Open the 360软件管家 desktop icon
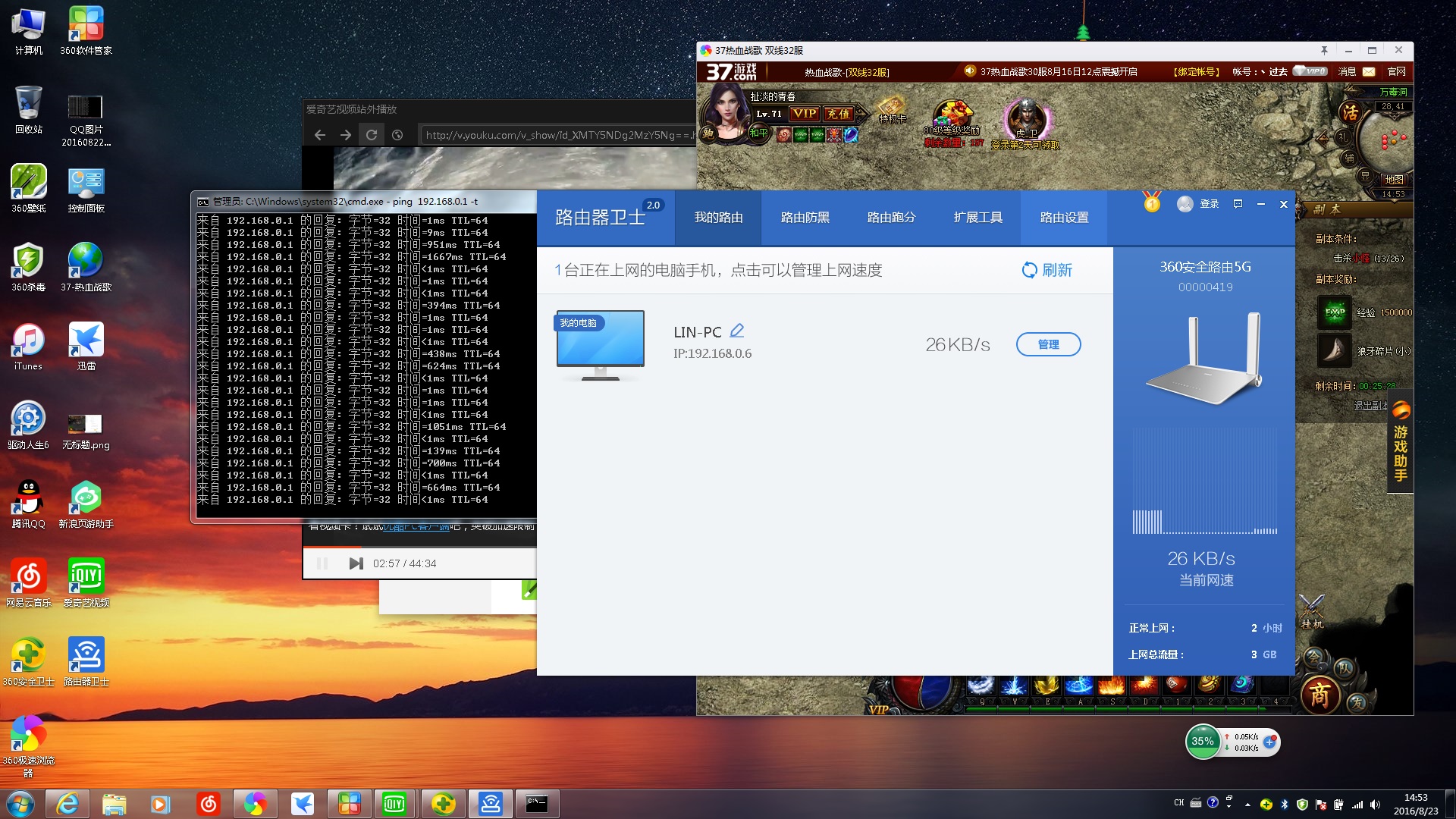Screen dimensions: 1456x819 [86, 31]
